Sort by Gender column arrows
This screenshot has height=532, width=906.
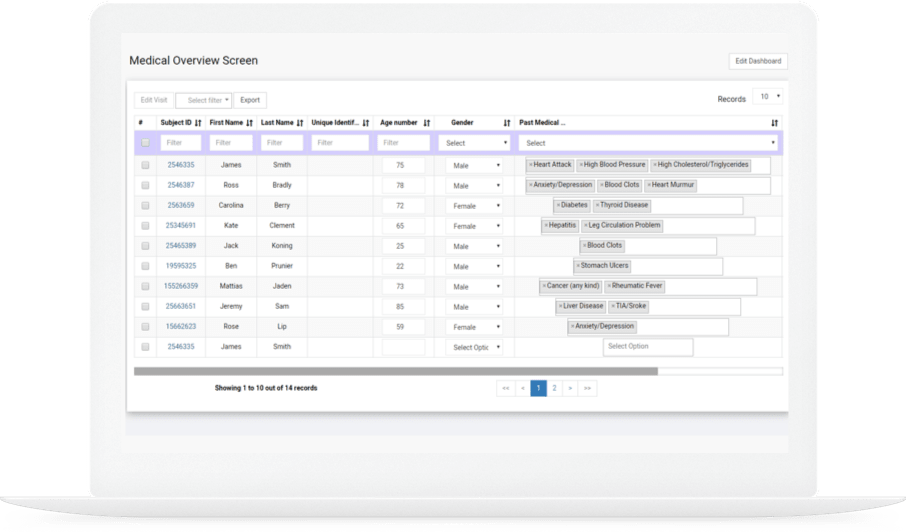coord(507,123)
